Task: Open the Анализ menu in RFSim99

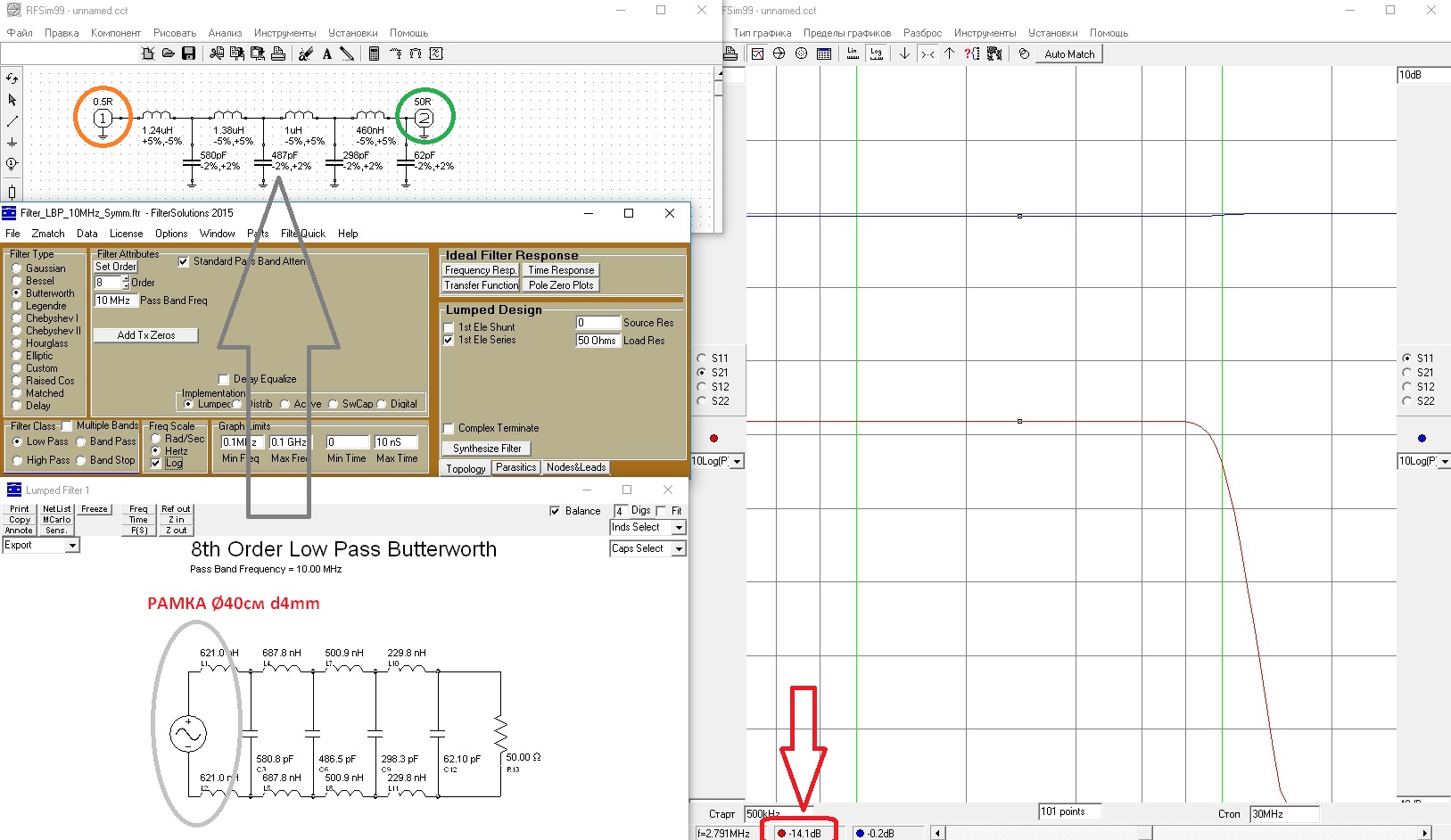Action: (x=225, y=33)
